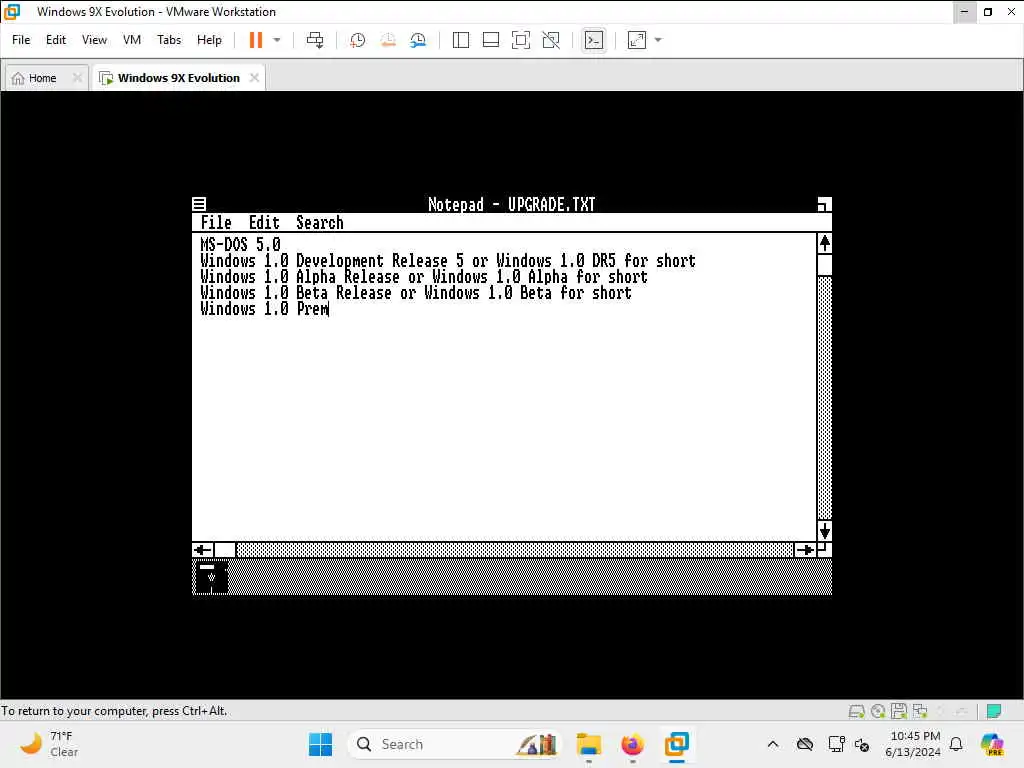Click the hard disk device status icon
The image size is (1024, 768).
click(x=857, y=711)
